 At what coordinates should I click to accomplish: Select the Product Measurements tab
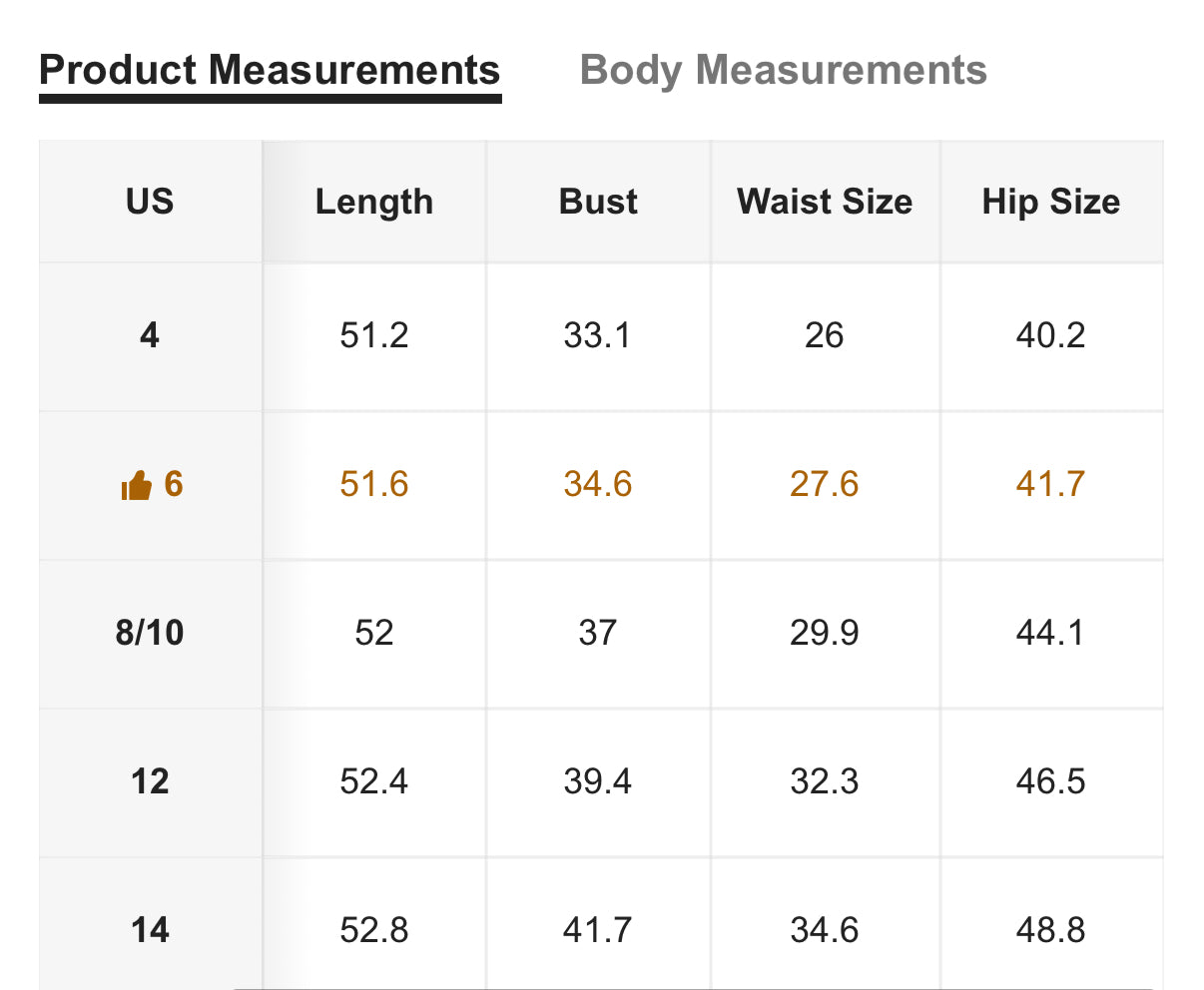pos(270,71)
